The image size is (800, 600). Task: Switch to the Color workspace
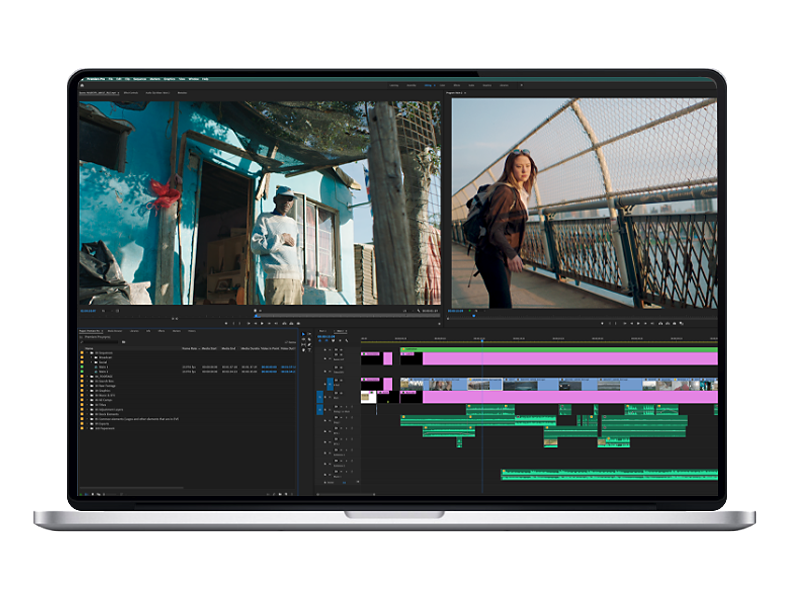(443, 84)
